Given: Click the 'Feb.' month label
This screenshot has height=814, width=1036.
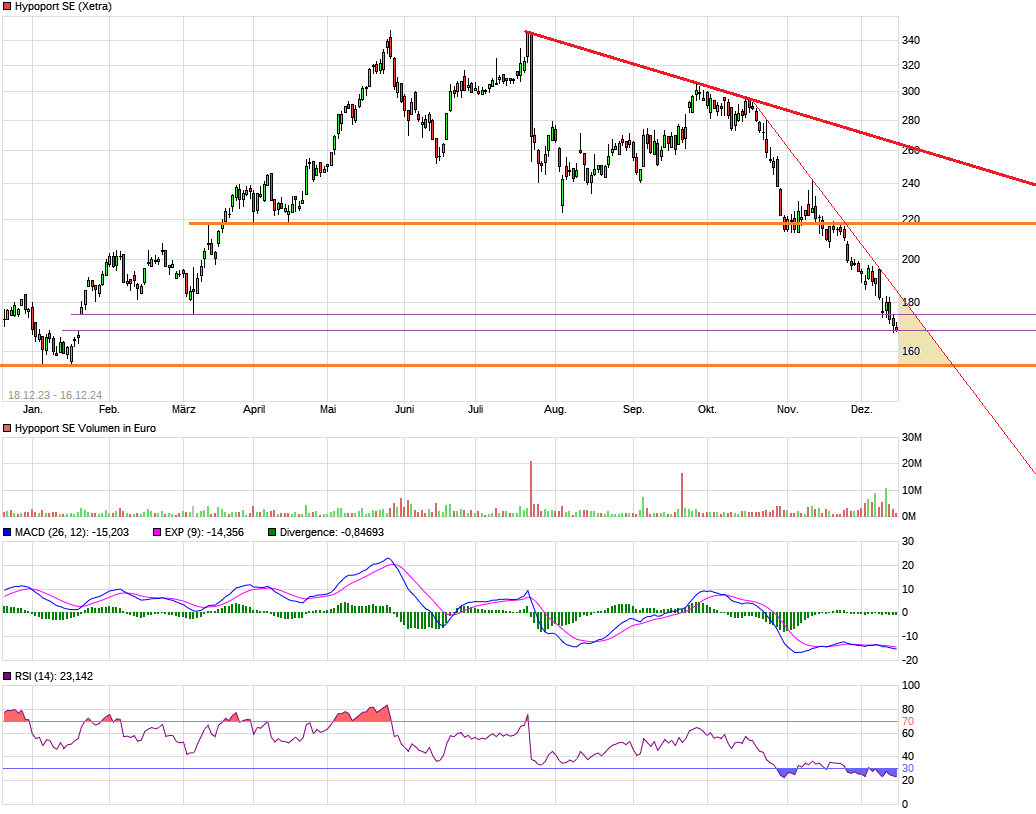Looking at the screenshot, I should (109, 410).
